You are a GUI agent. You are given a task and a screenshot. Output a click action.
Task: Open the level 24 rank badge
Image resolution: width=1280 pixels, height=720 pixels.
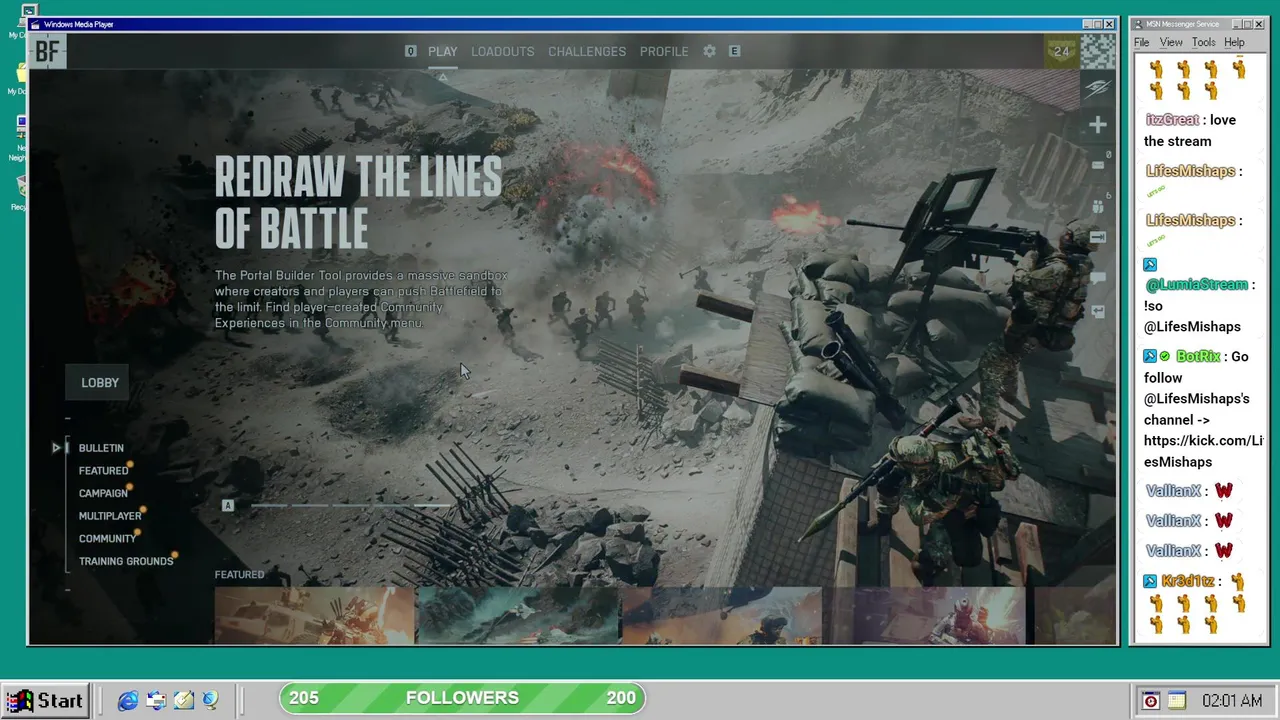click(x=1061, y=52)
